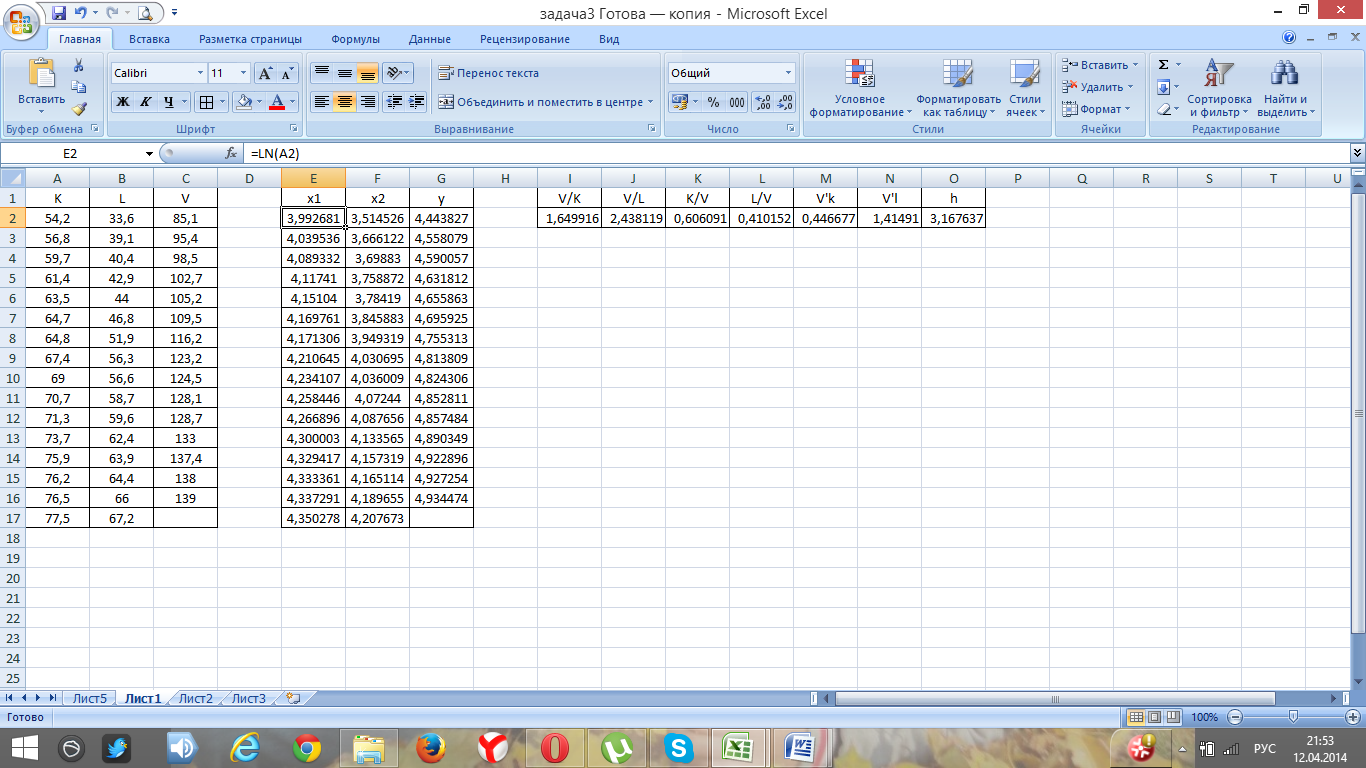Save the workbook via Quick Access icon
Screen dimensions: 1366x768
[x=59, y=13]
